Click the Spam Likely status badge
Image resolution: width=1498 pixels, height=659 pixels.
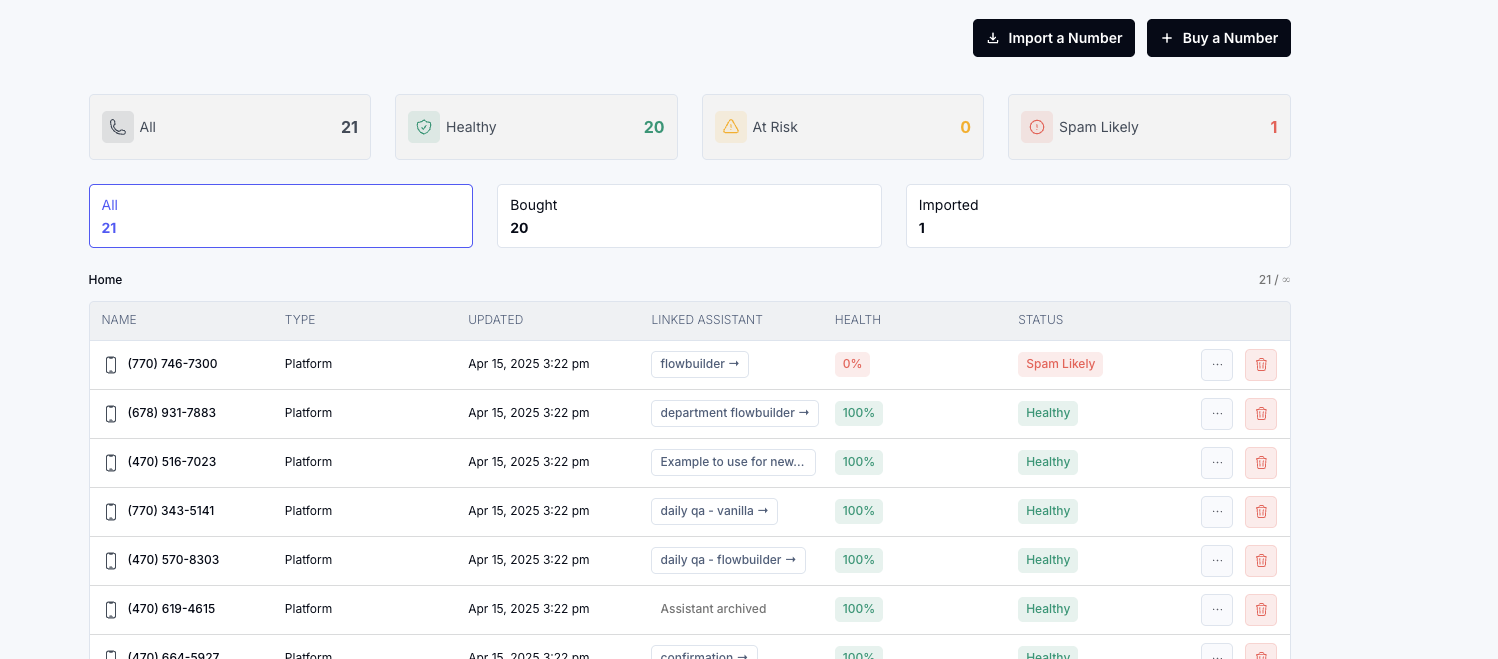click(x=1060, y=364)
